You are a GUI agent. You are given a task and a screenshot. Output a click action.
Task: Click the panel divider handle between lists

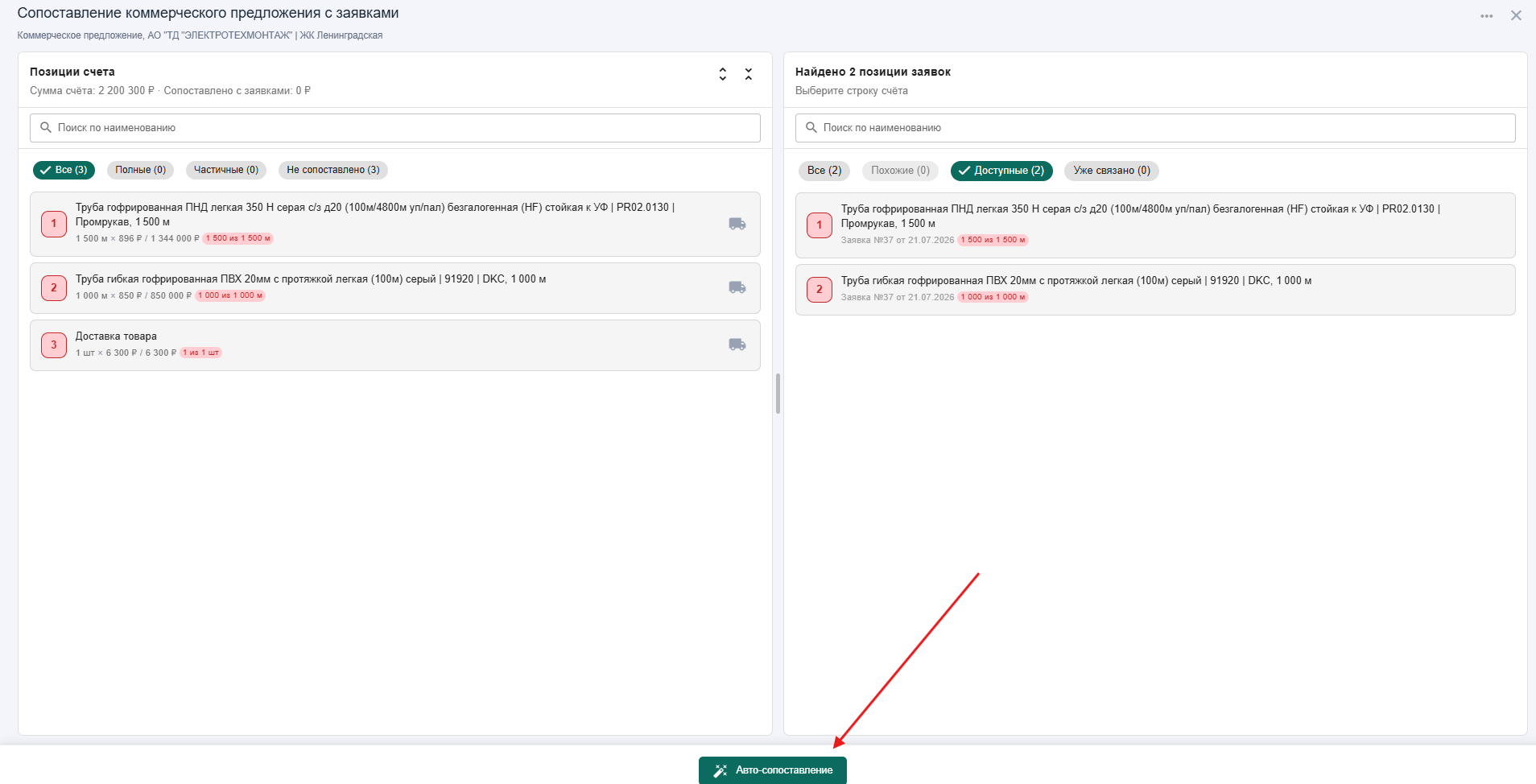point(778,394)
